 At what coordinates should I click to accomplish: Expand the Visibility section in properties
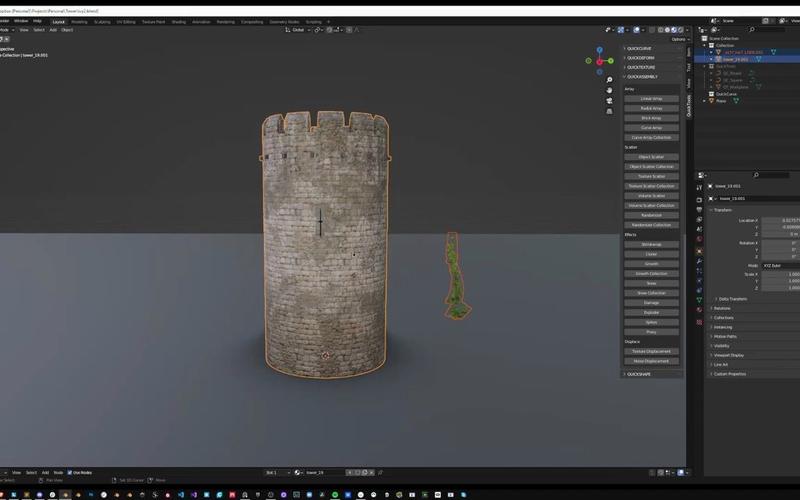(721, 346)
